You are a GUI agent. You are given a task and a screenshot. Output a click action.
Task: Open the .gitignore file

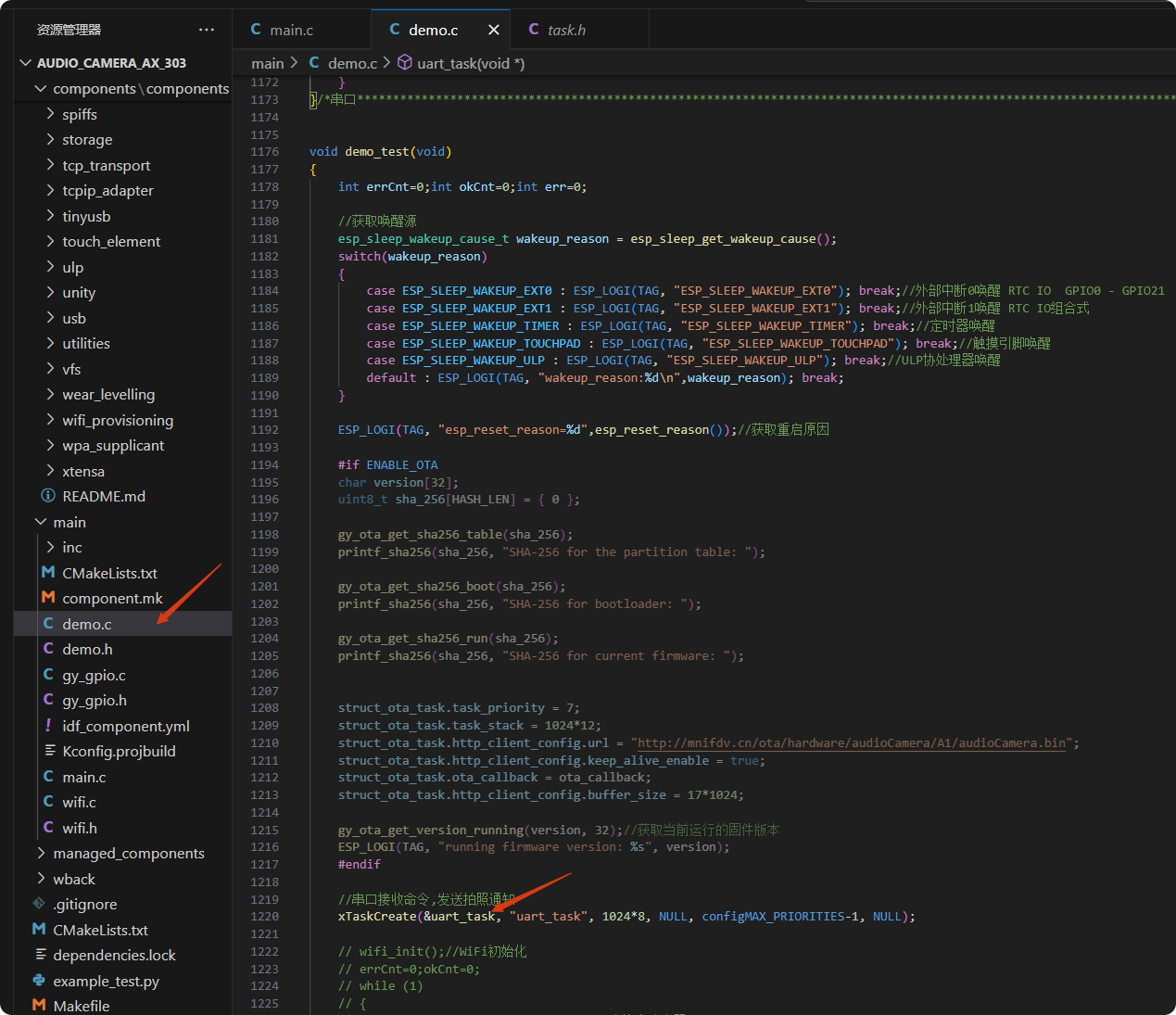pos(85,904)
